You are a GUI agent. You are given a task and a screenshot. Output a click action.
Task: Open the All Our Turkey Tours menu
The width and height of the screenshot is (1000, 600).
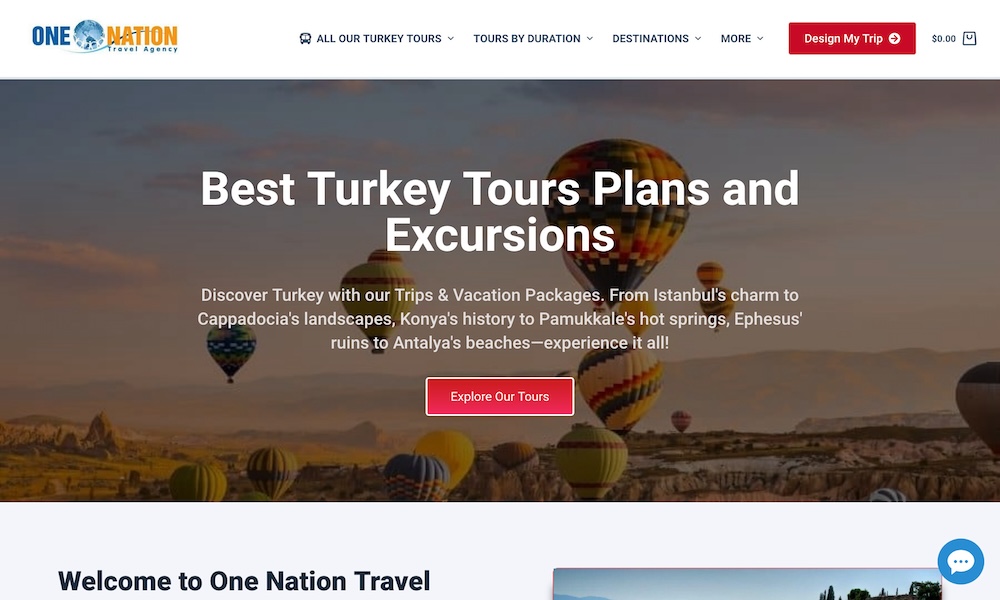pos(379,38)
